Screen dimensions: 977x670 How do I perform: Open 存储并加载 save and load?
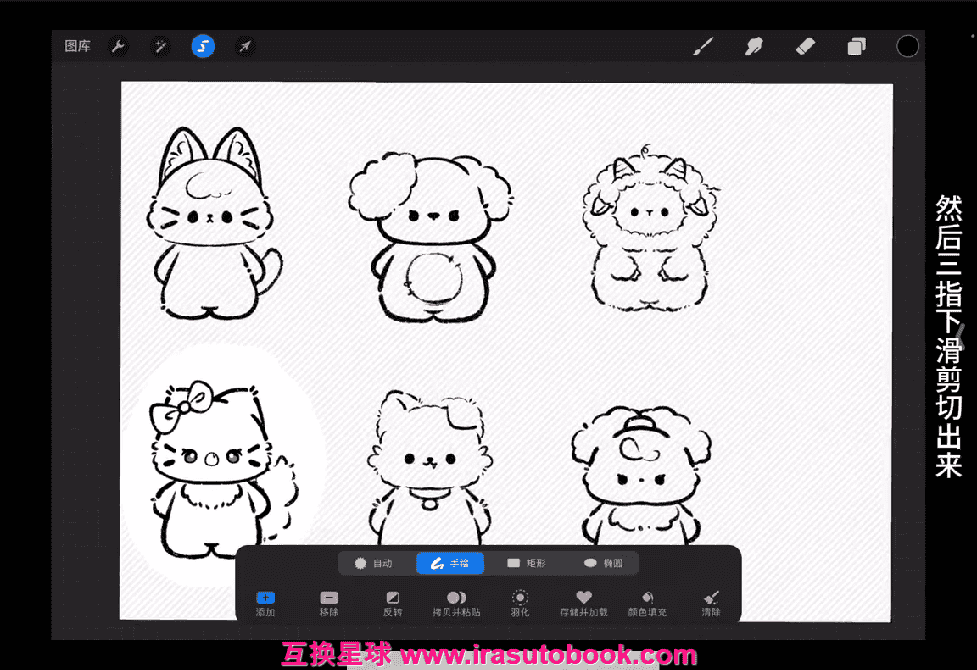[584, 604]
